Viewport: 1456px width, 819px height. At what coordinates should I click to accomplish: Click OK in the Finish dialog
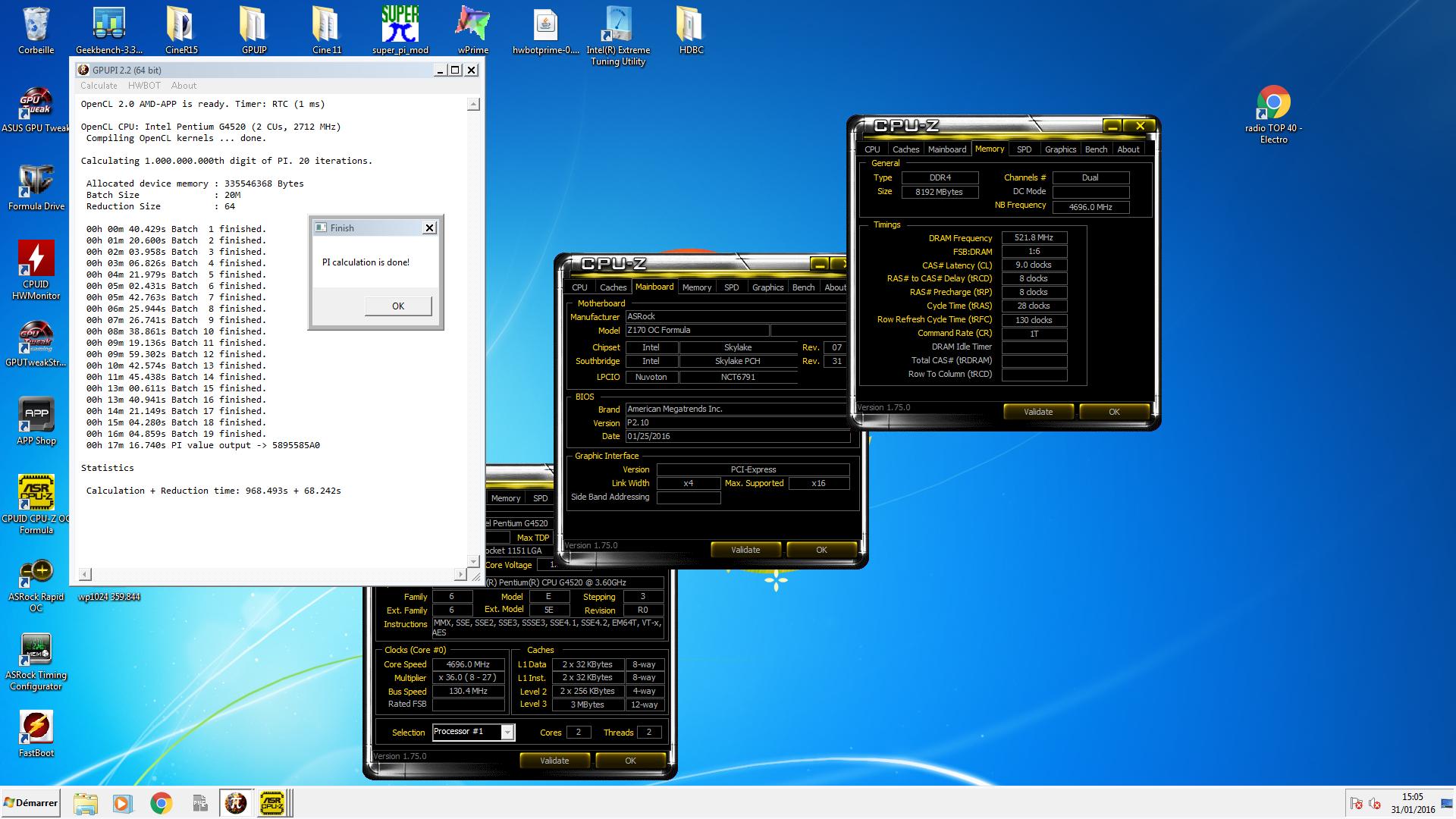[x=398, y=306]
